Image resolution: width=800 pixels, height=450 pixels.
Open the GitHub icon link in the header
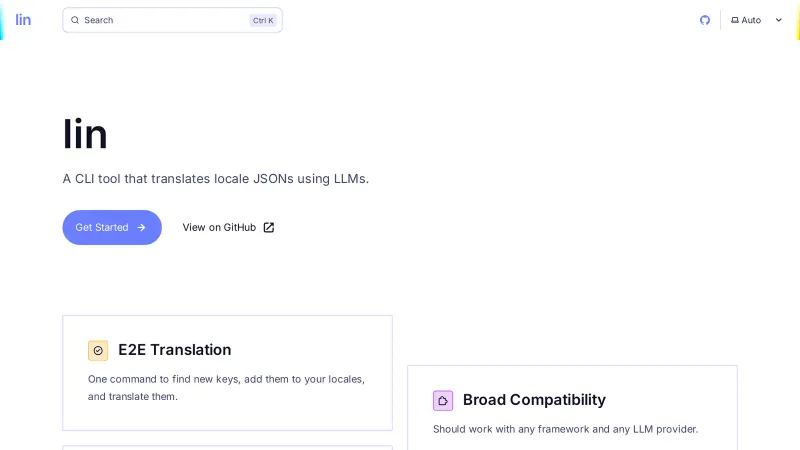pyautogui.click(x=705, y=20)
